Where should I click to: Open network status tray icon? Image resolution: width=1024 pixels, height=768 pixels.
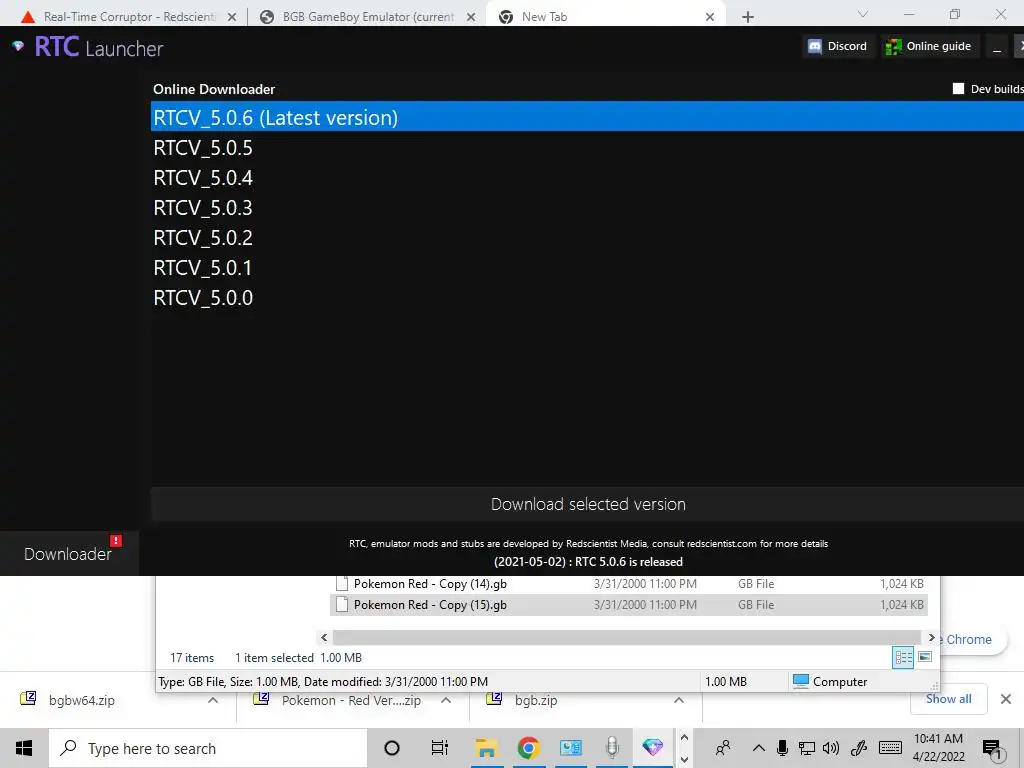coord(807,748)
